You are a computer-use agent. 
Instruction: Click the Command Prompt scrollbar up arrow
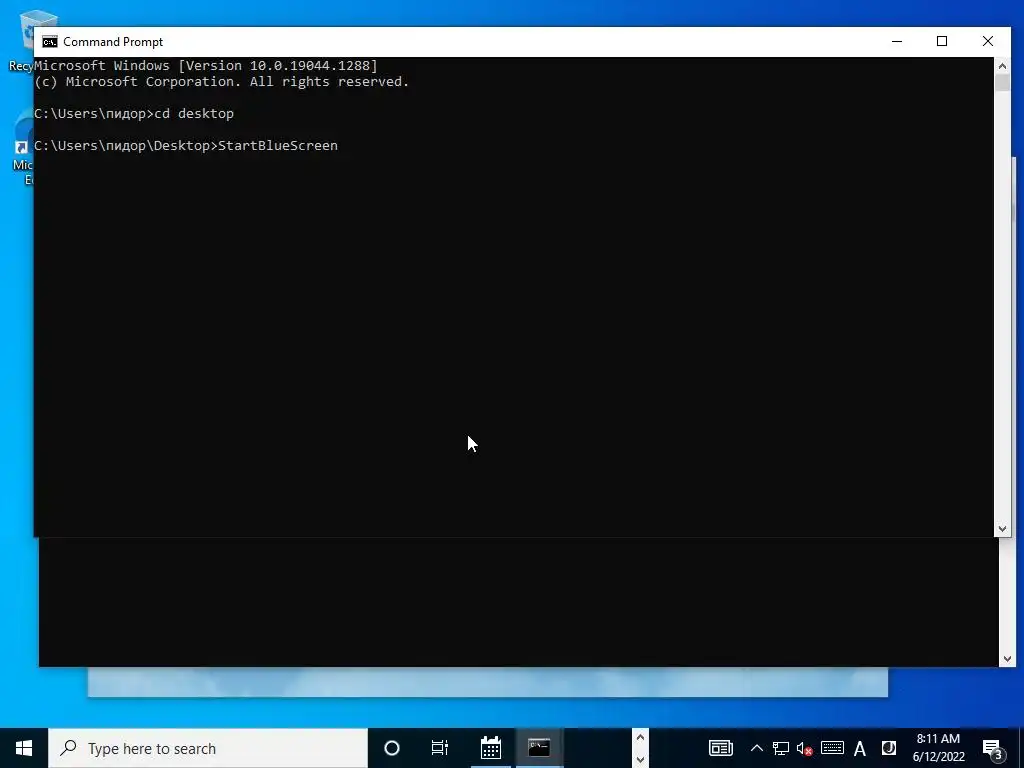click(x=1002, y=65)
